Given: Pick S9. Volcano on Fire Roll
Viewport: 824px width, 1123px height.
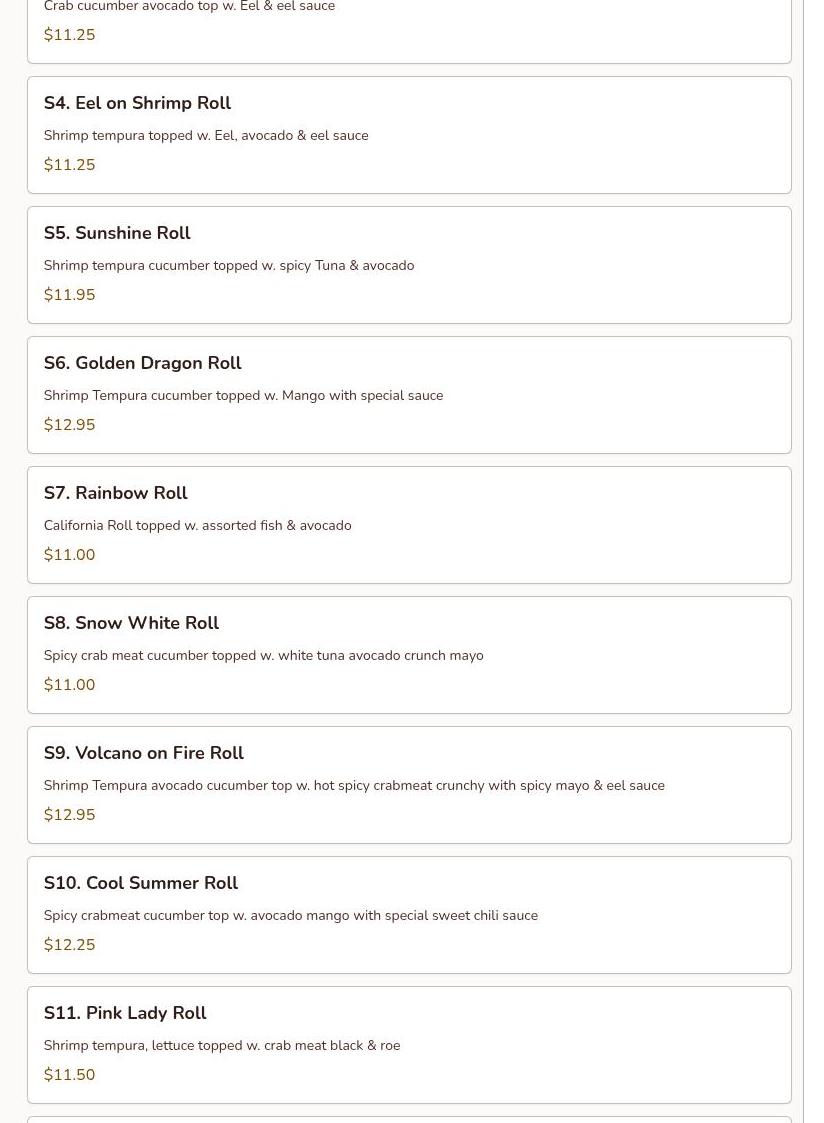Looking at the screenshot, I should [143, 754].
